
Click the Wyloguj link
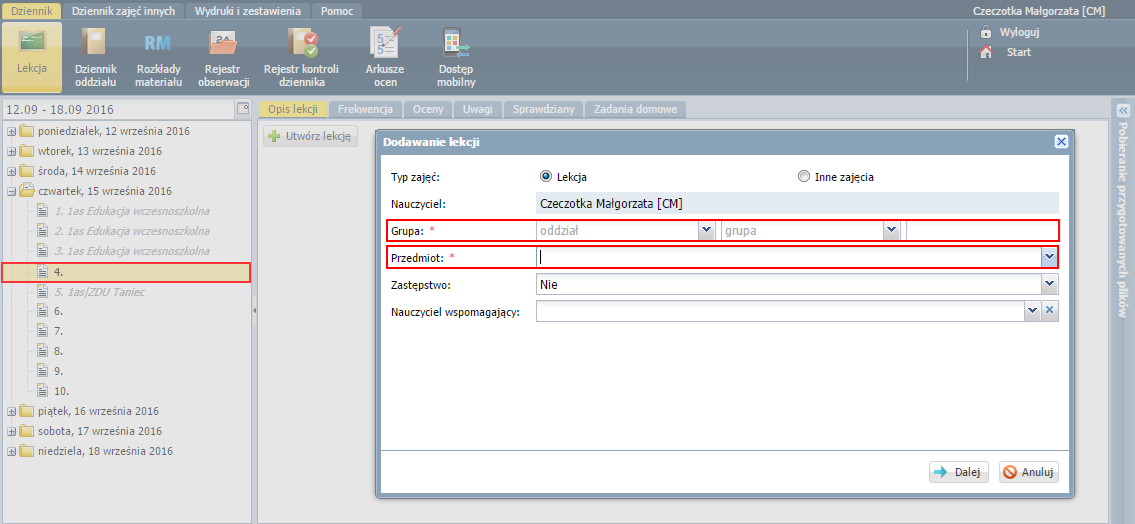pos(1019,33)
